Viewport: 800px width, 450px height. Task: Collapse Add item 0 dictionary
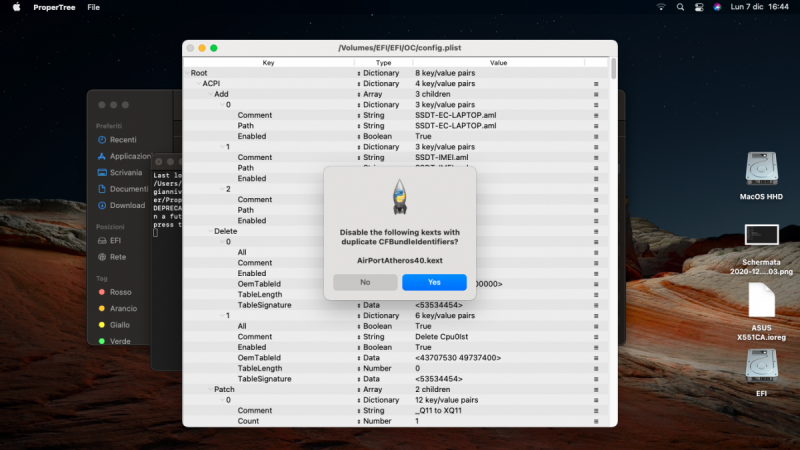point(222,105)
